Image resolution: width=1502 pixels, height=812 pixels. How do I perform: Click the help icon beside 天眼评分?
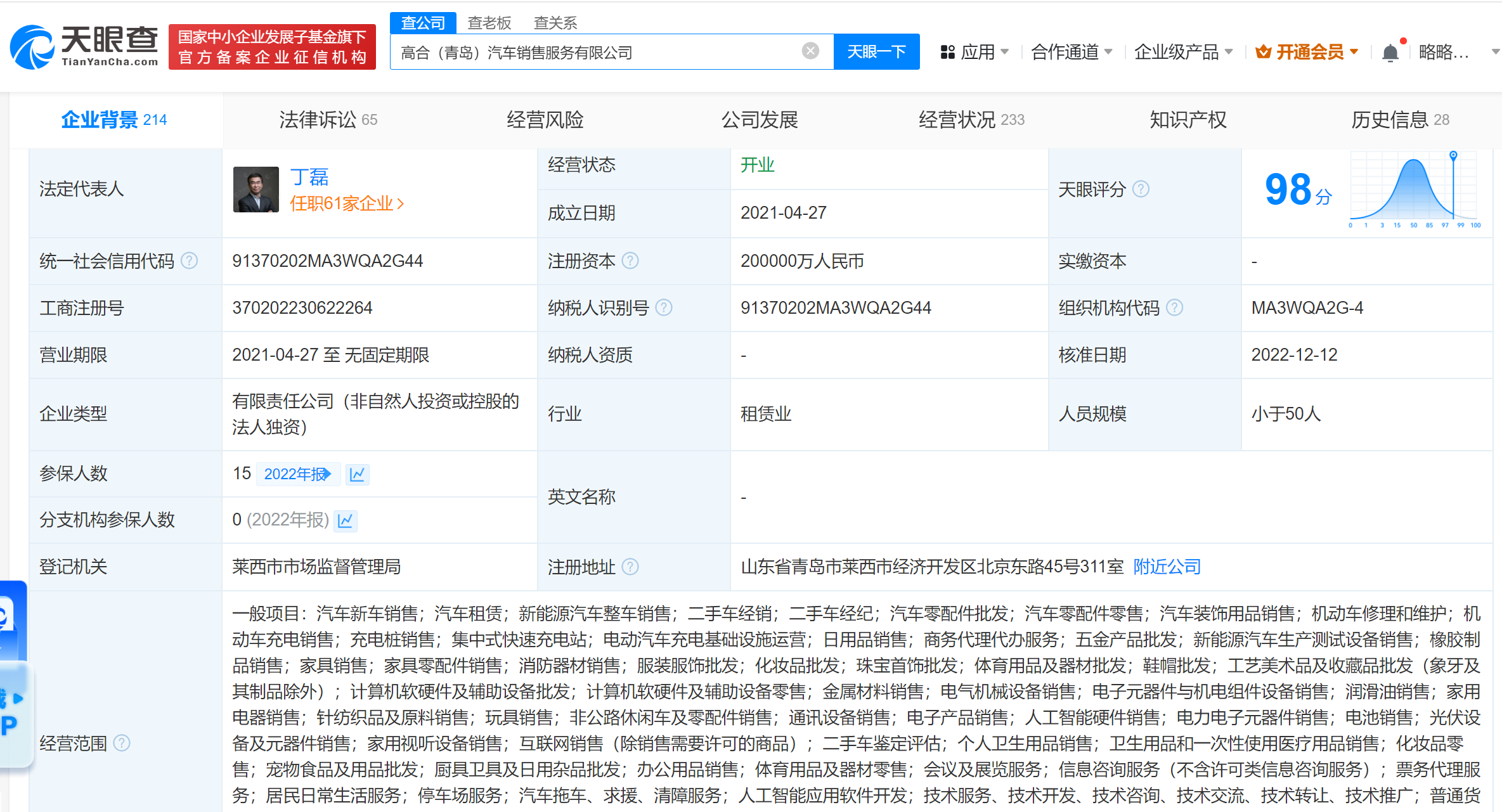point(1141,188)
